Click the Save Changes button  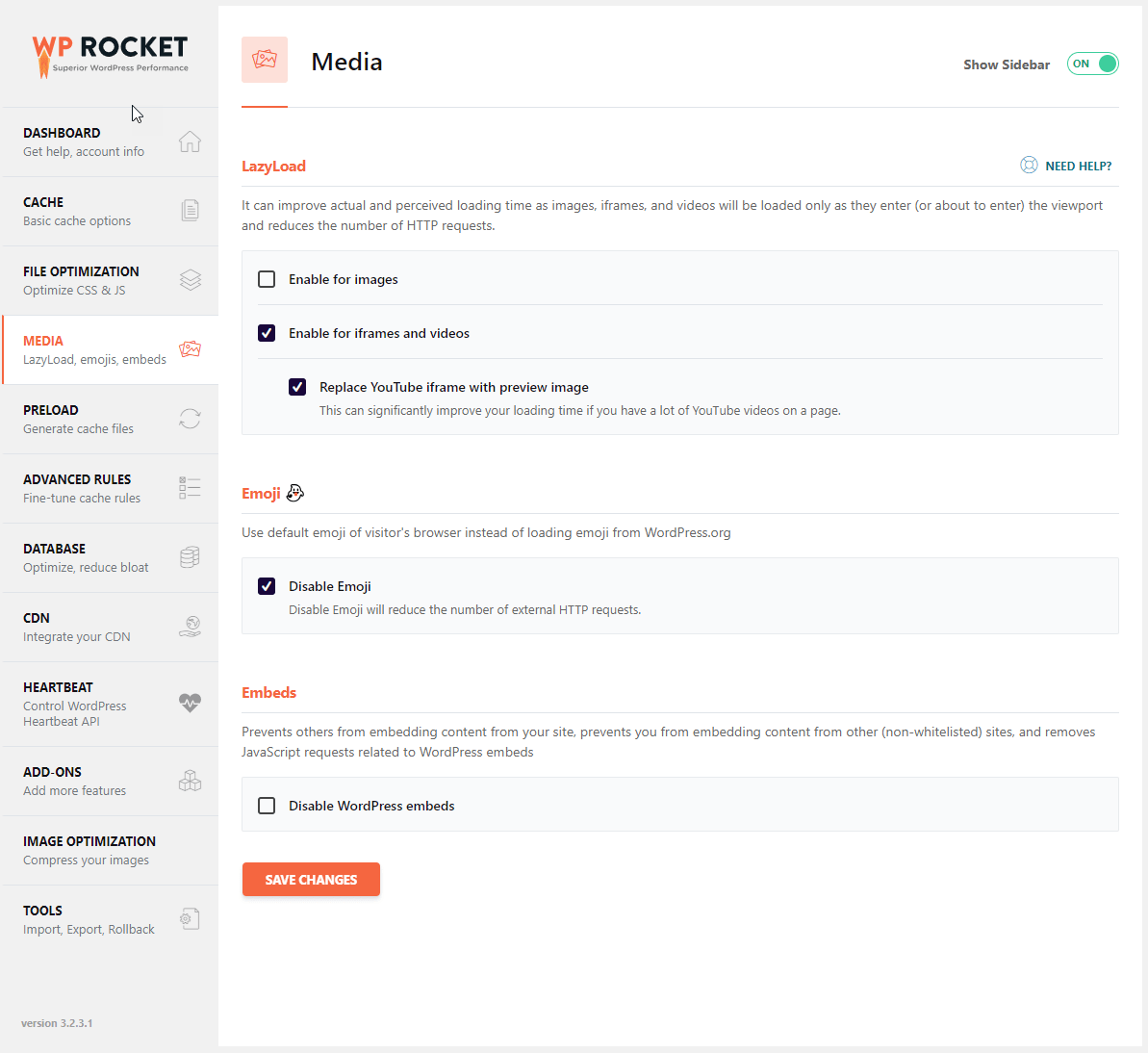click(x=311, y=880)
